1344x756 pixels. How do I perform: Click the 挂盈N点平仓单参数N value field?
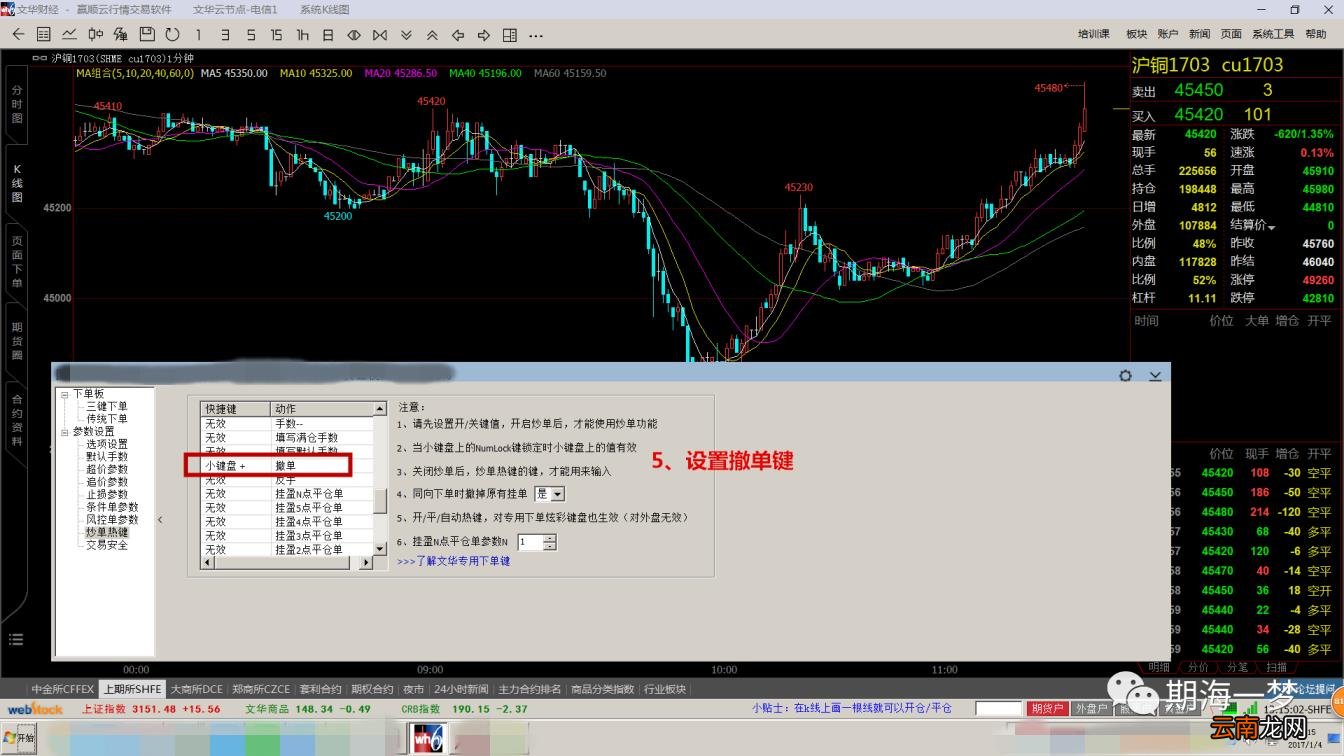click(x=531, y=542)
